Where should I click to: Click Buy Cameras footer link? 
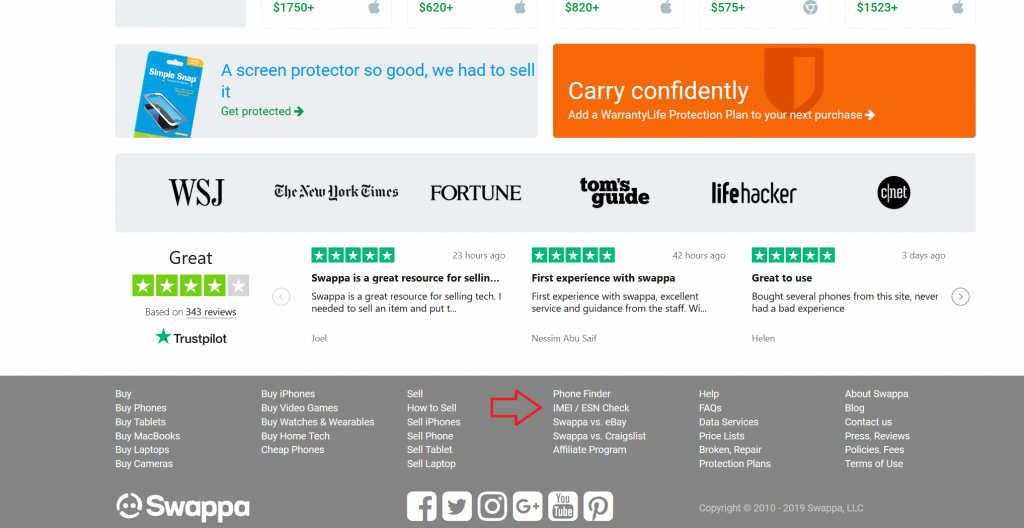tap(144, 464)
